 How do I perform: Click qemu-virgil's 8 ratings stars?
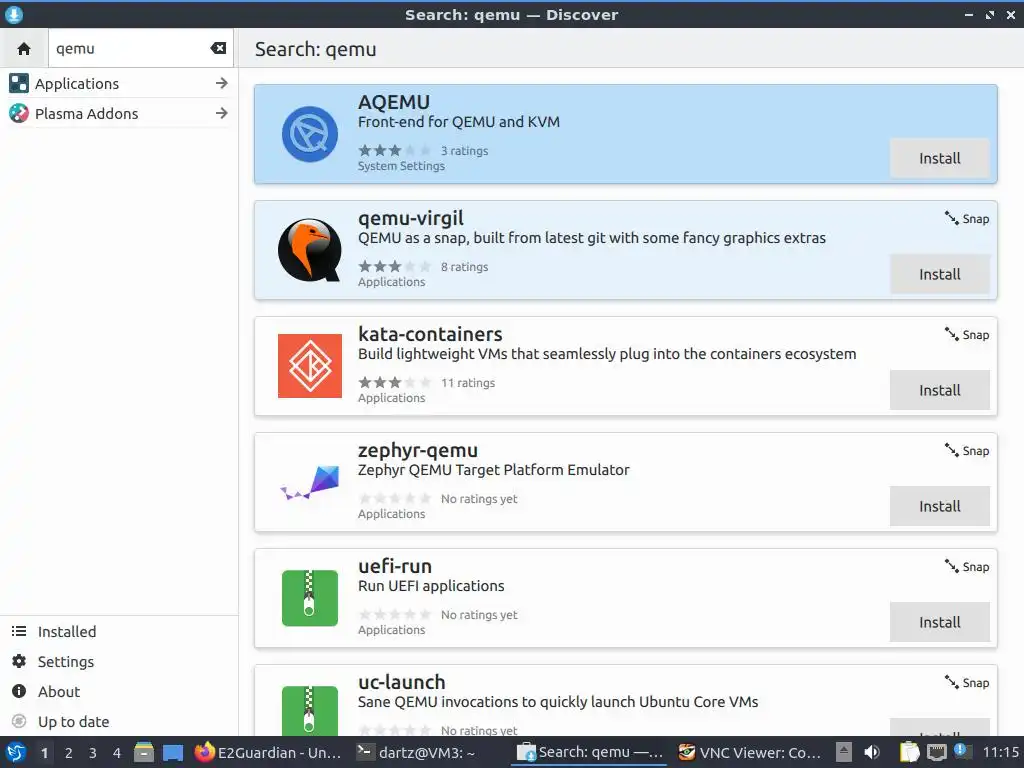(x=394, y=266)
